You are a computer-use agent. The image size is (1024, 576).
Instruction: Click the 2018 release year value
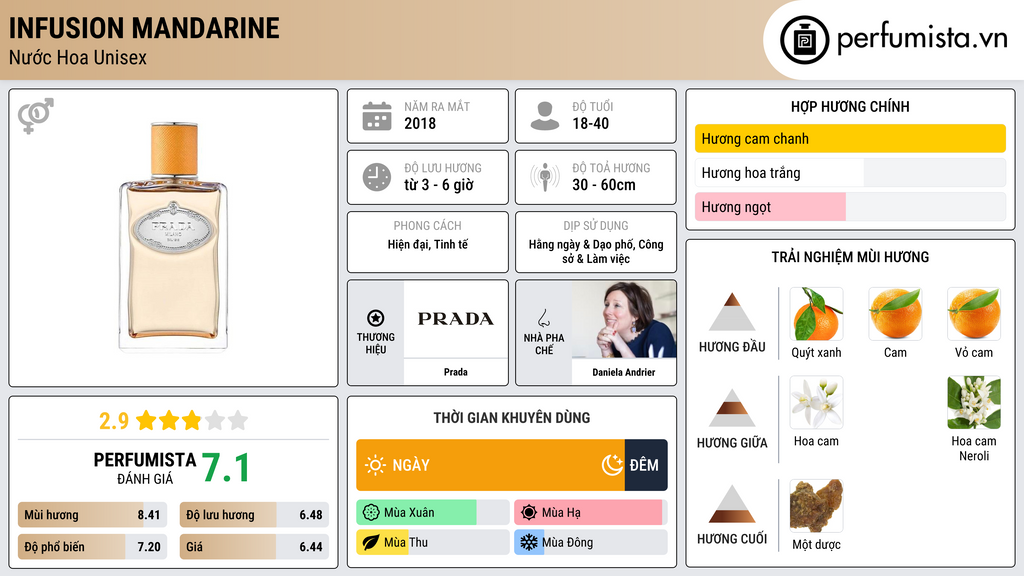pos(420,123)
